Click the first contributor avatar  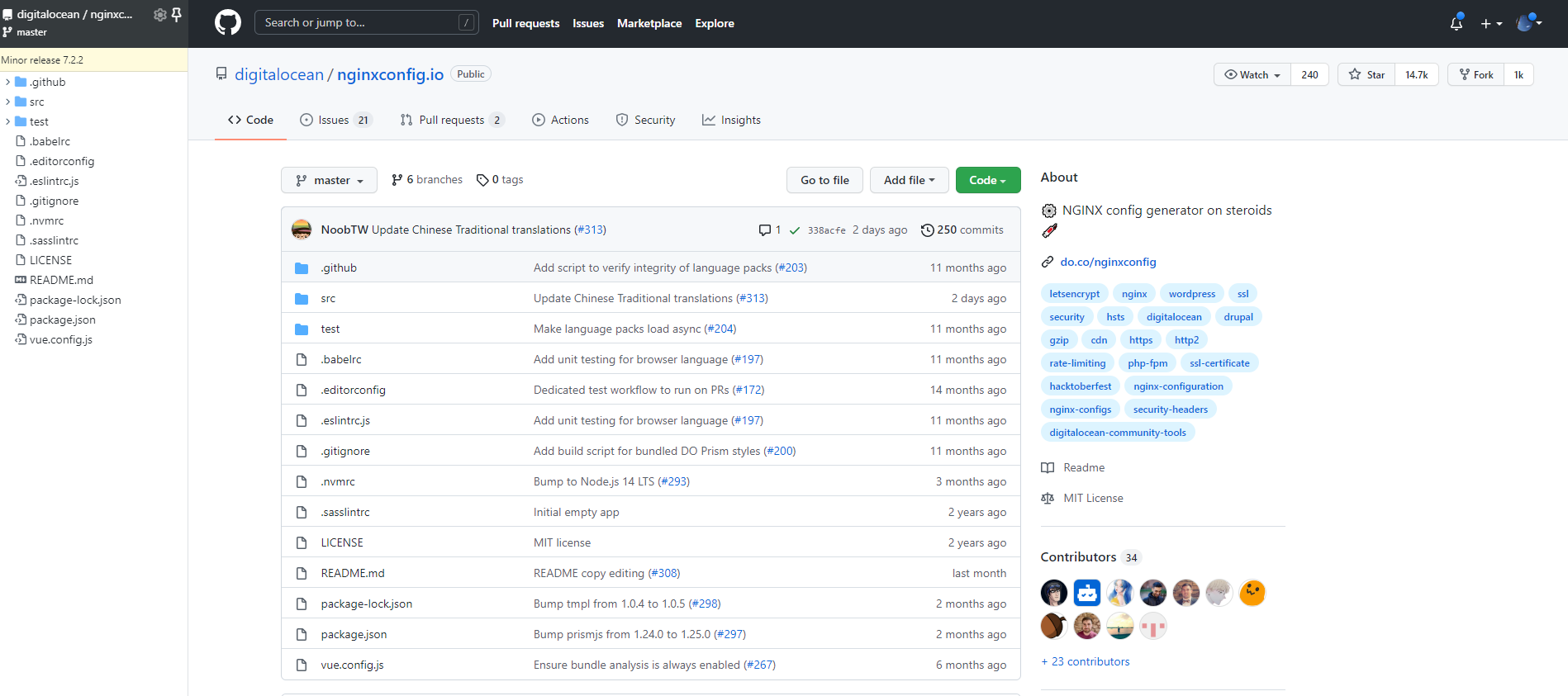(1054, 593)
